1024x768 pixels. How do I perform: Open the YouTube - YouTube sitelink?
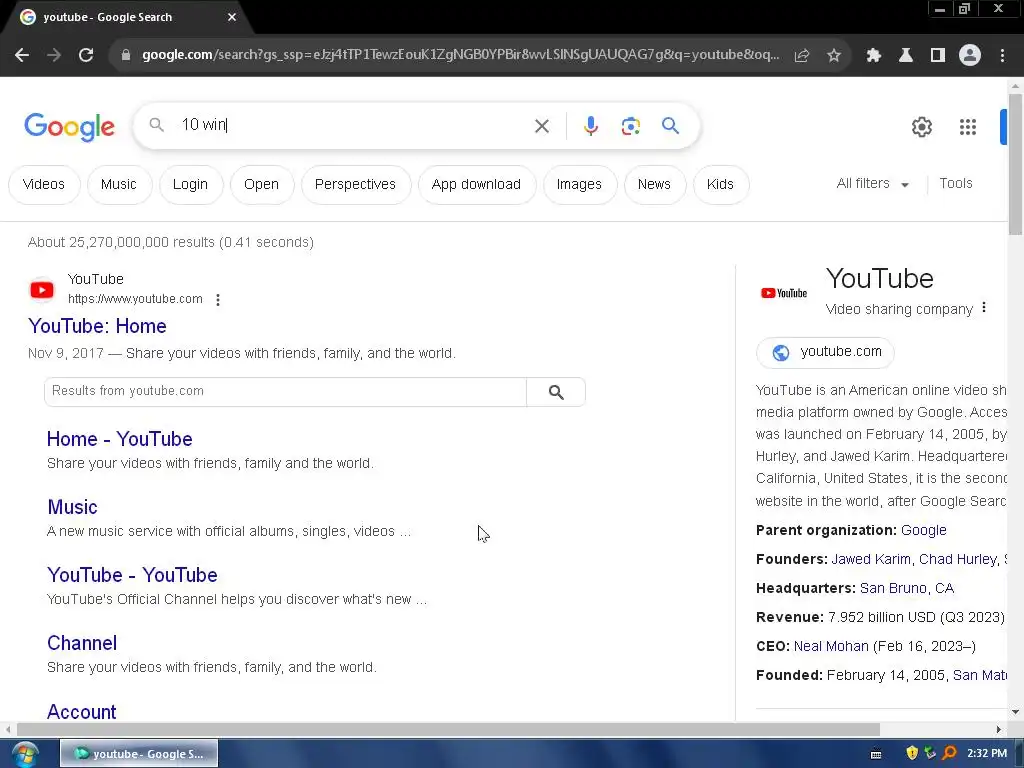[x=132, y=575]
